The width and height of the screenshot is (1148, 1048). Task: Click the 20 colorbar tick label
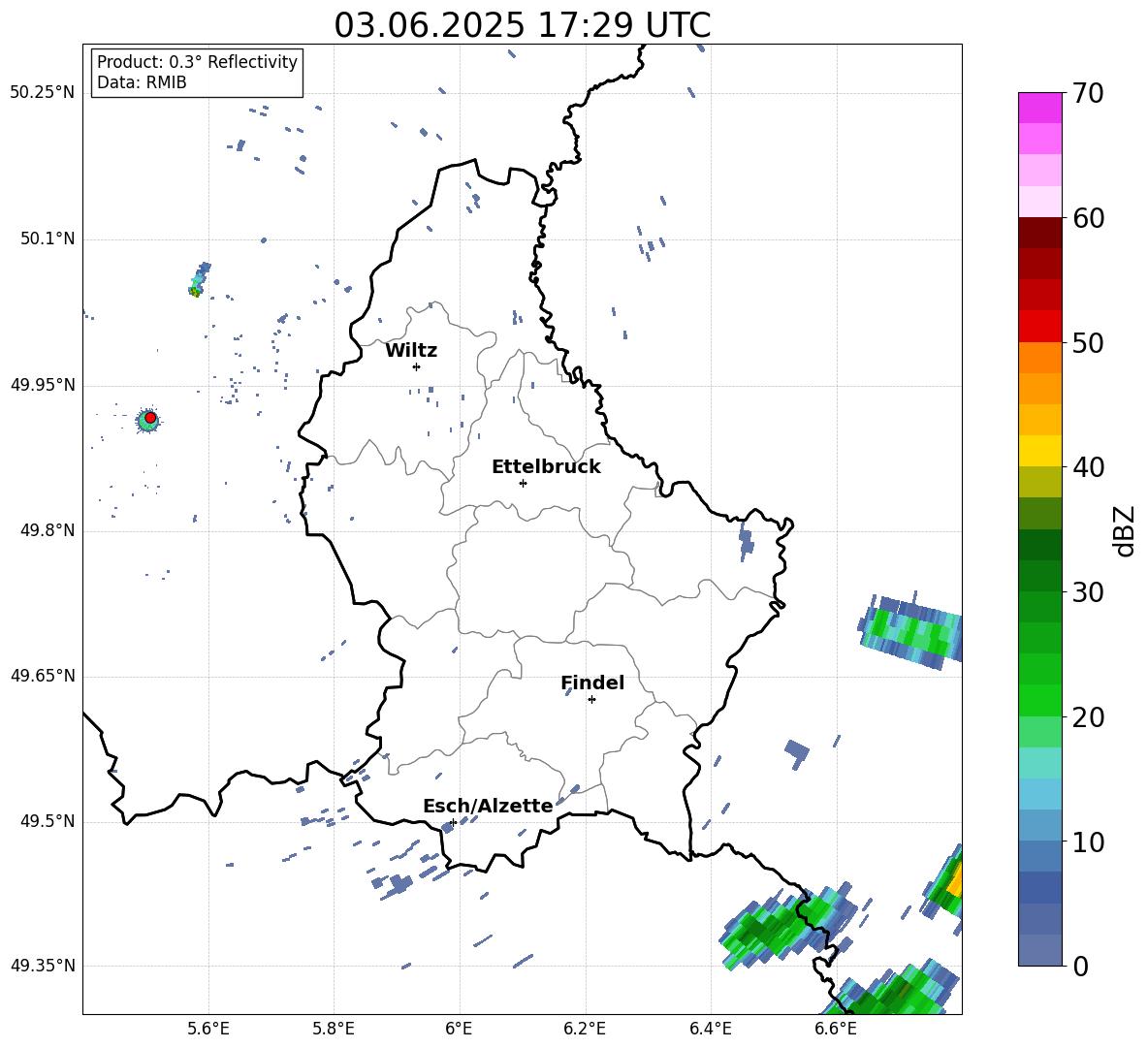1088,716
